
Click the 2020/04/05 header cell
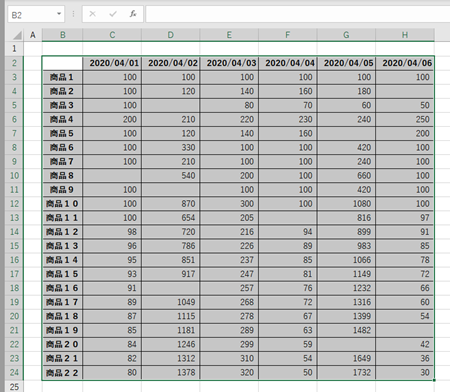346,63
